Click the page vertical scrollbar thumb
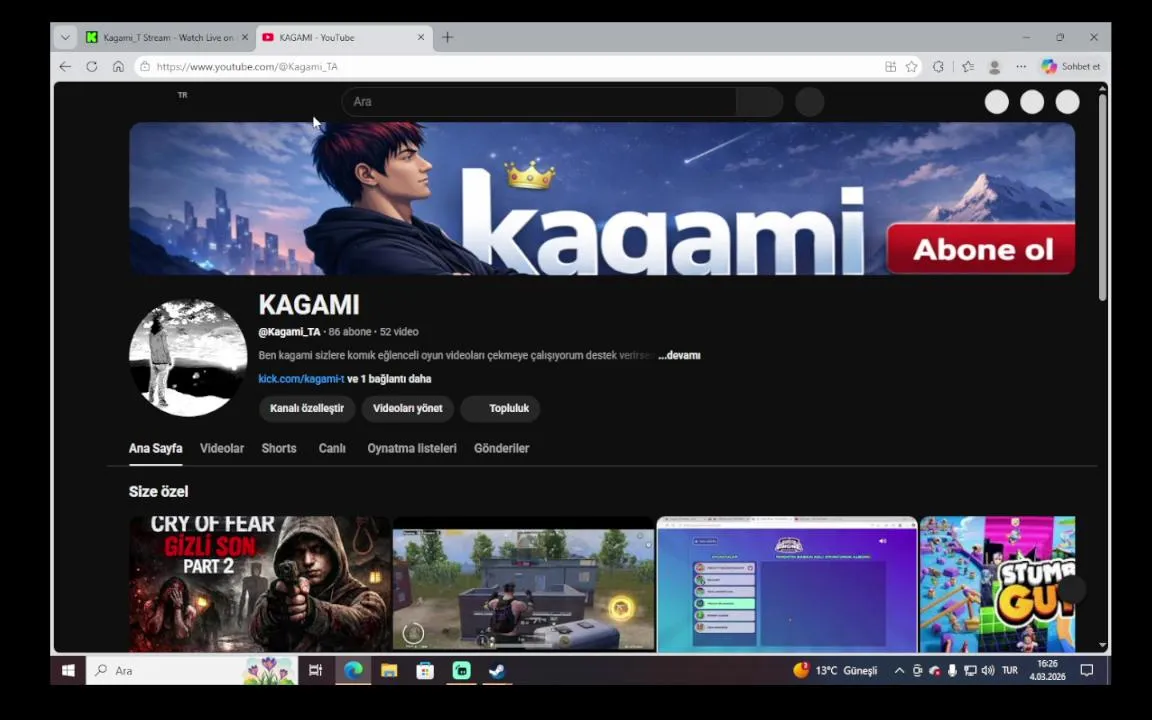The image size is (1152, 720). (x=1102, y=197)
